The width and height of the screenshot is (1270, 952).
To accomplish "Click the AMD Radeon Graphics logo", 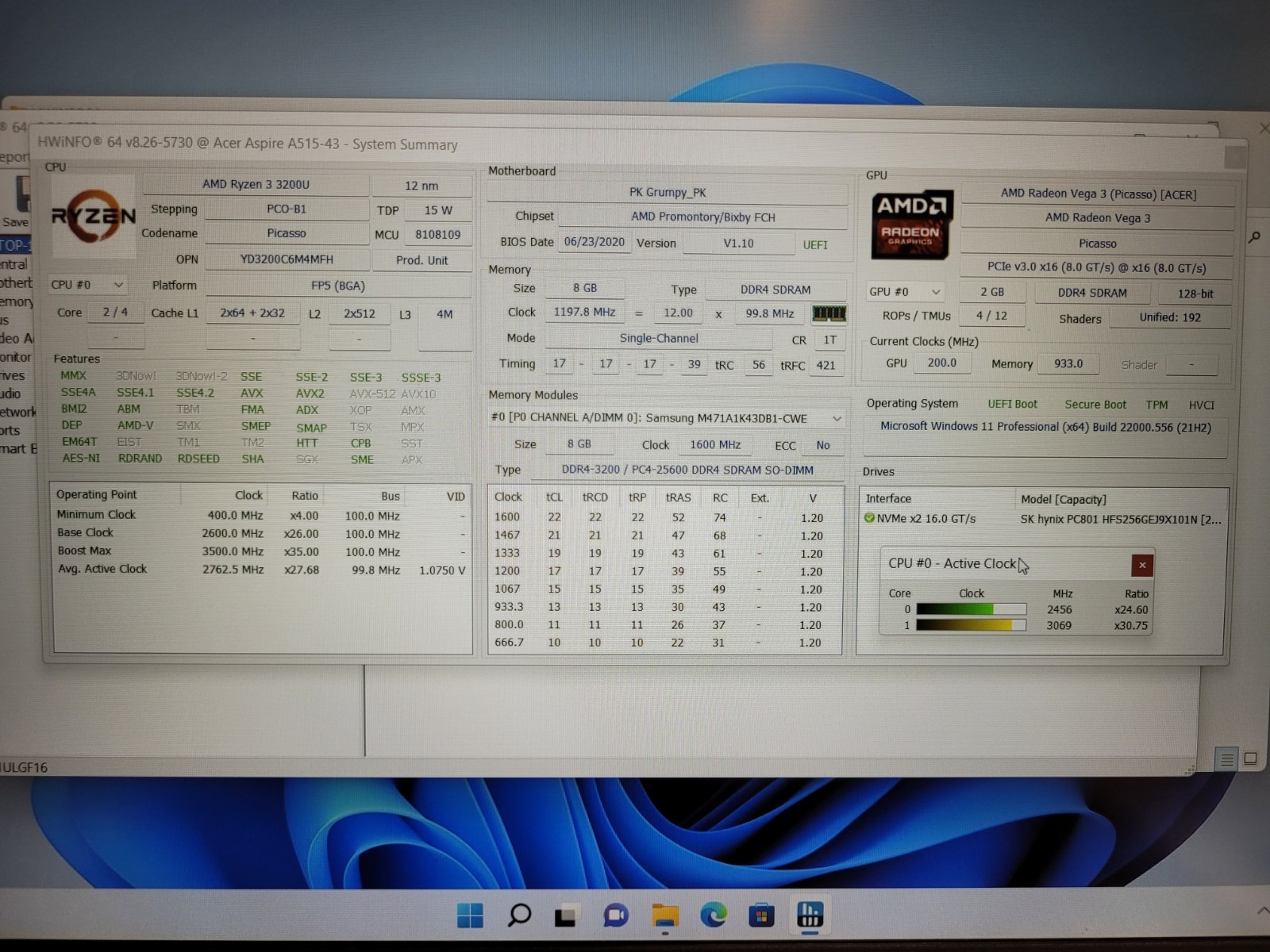I will (911, 224).
